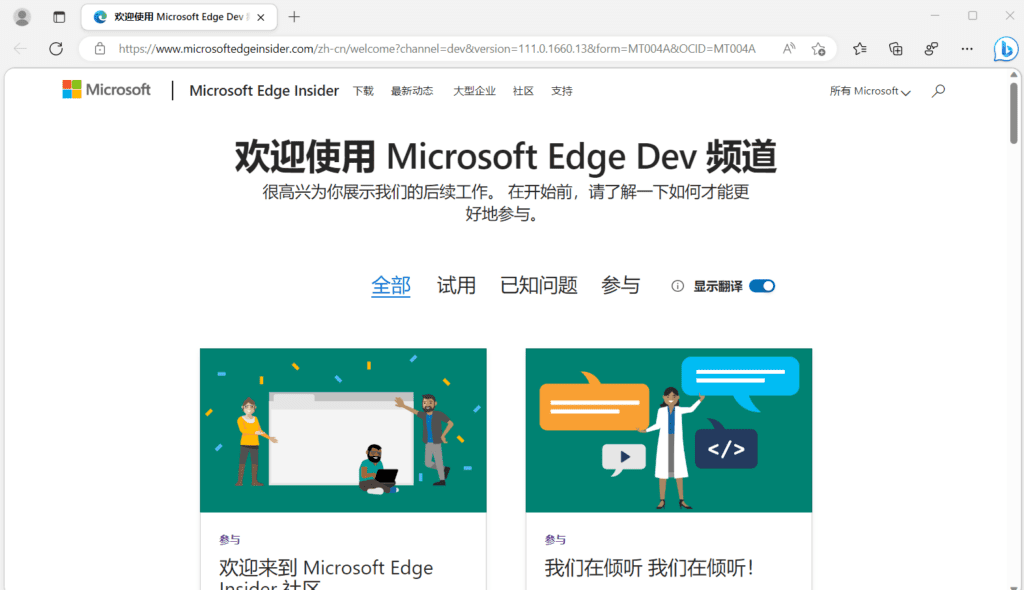This screenshot has width=1024, height=590.
Task: Add current page to favorites star
Action: [x=820, y=48]
